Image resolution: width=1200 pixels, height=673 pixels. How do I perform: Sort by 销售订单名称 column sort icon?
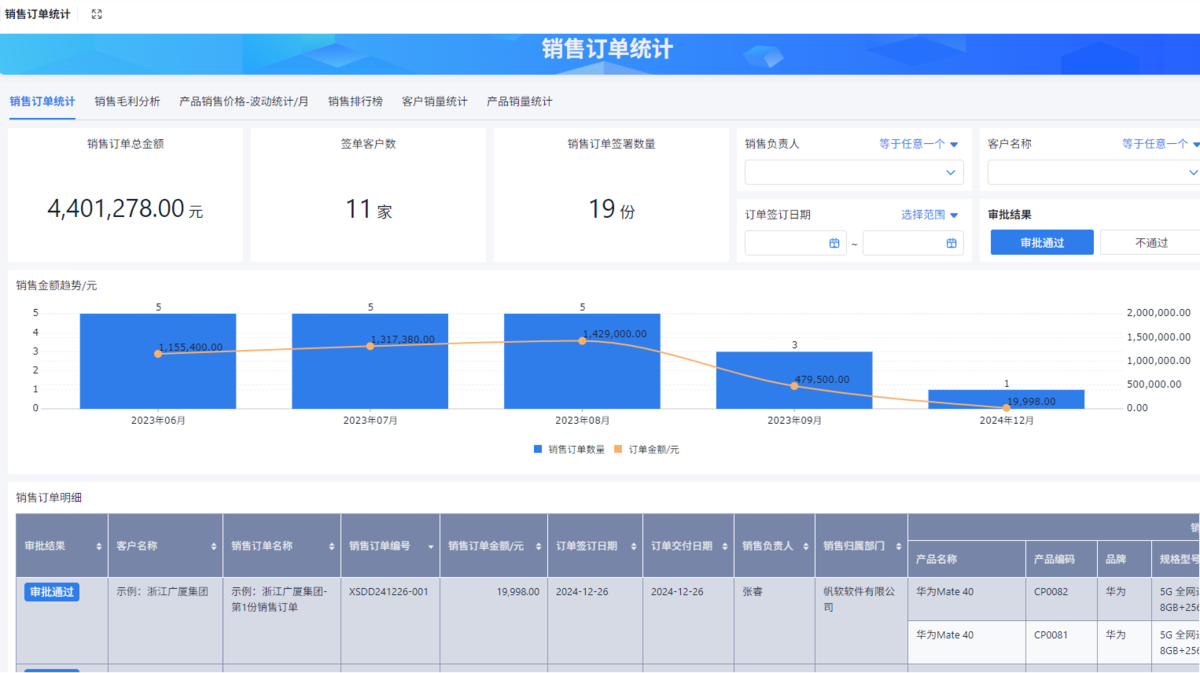tap(332, 547)
